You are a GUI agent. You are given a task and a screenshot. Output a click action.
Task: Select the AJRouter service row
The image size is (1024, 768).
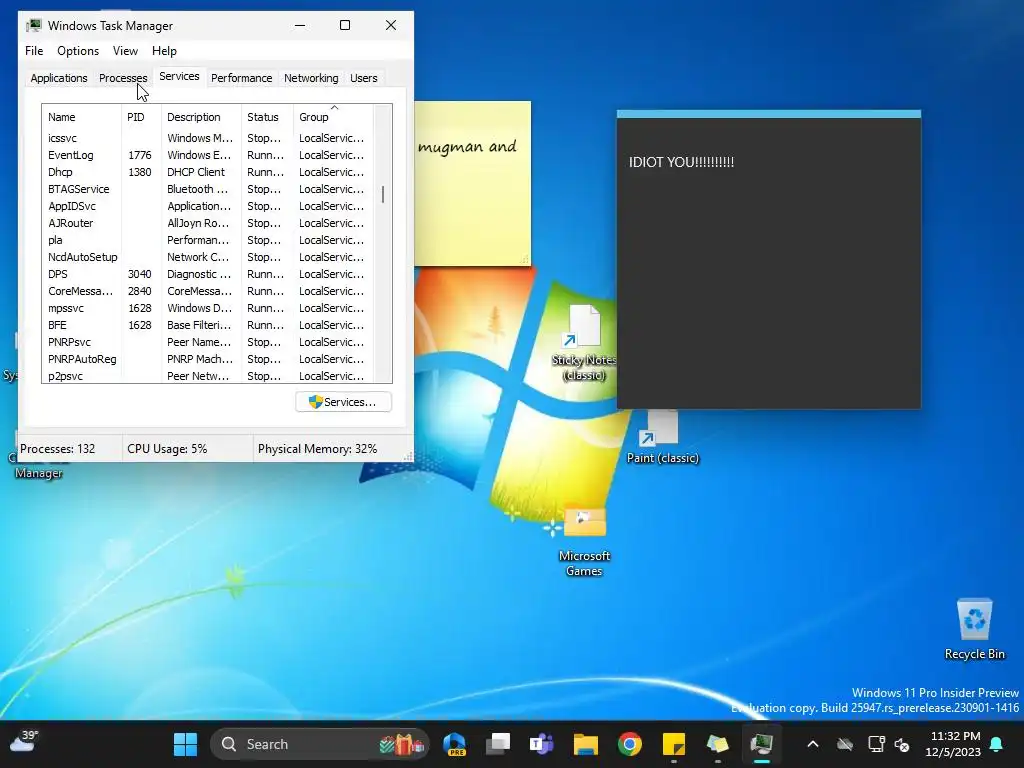[x=208, y=223]
